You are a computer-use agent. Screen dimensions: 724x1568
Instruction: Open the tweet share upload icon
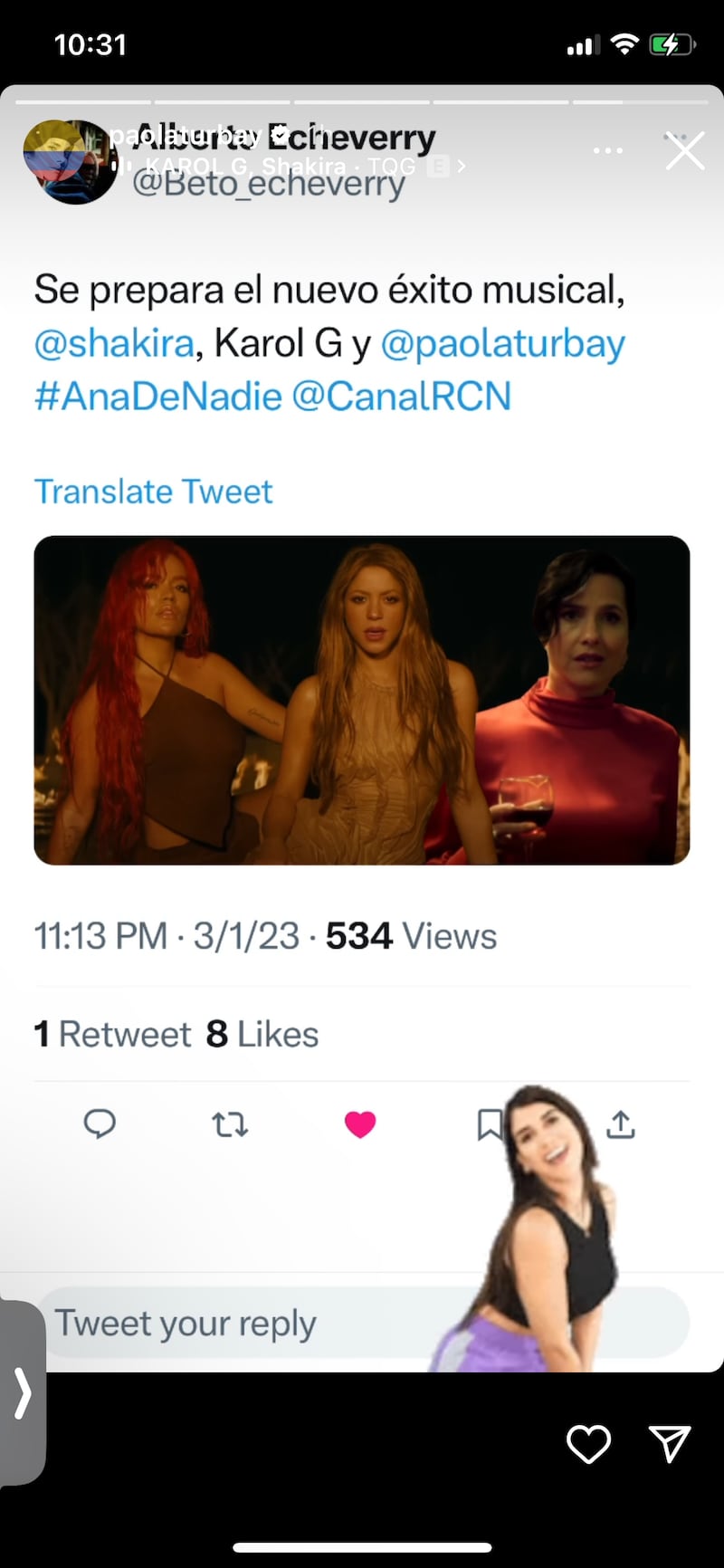[x=621, y=1124]
